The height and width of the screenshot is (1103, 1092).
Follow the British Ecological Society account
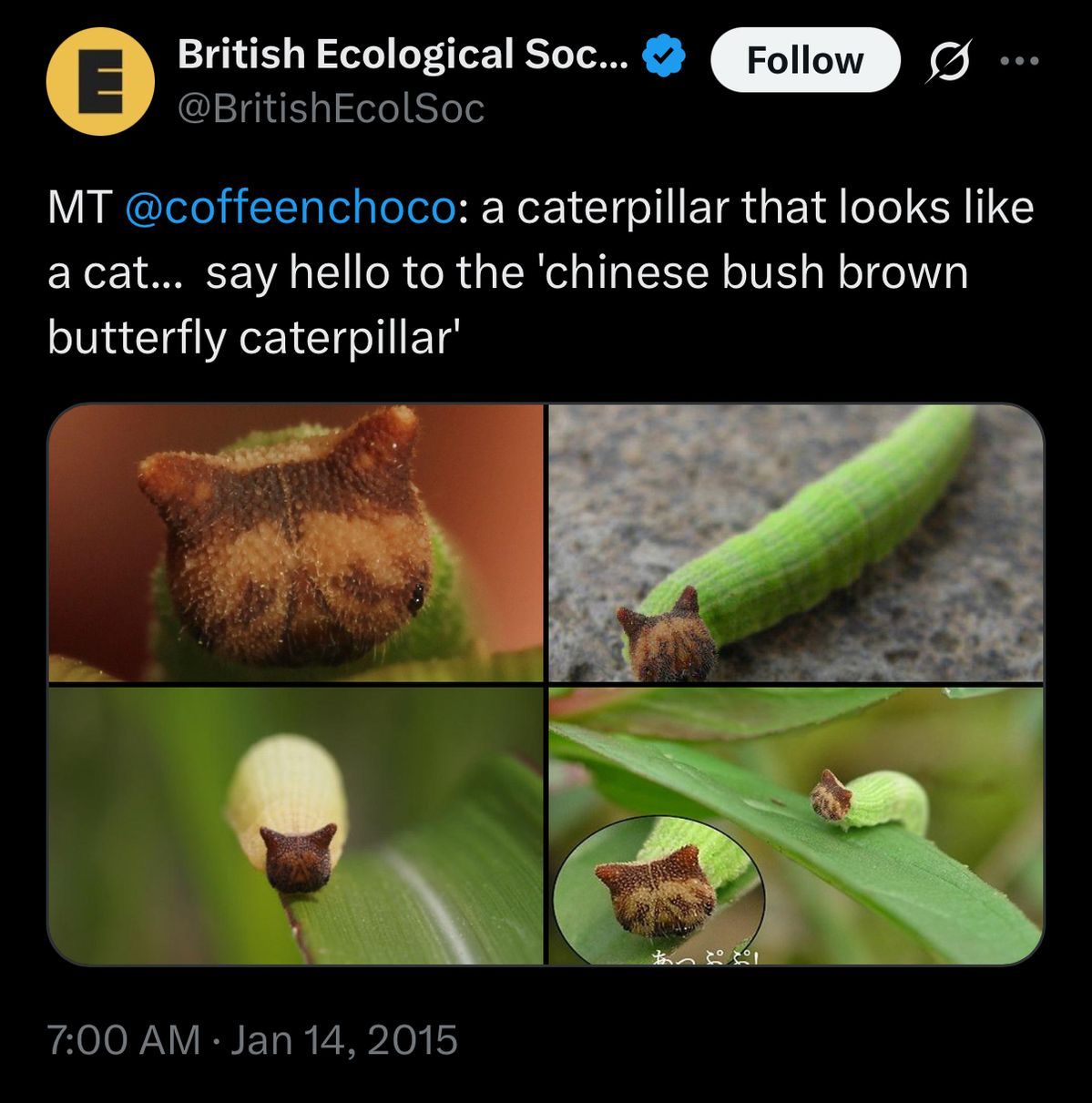pos(804,61)
